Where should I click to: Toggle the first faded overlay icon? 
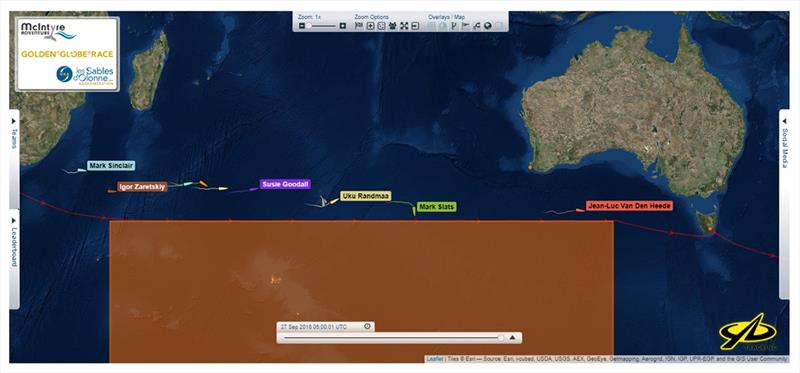[x=432, y=26]
